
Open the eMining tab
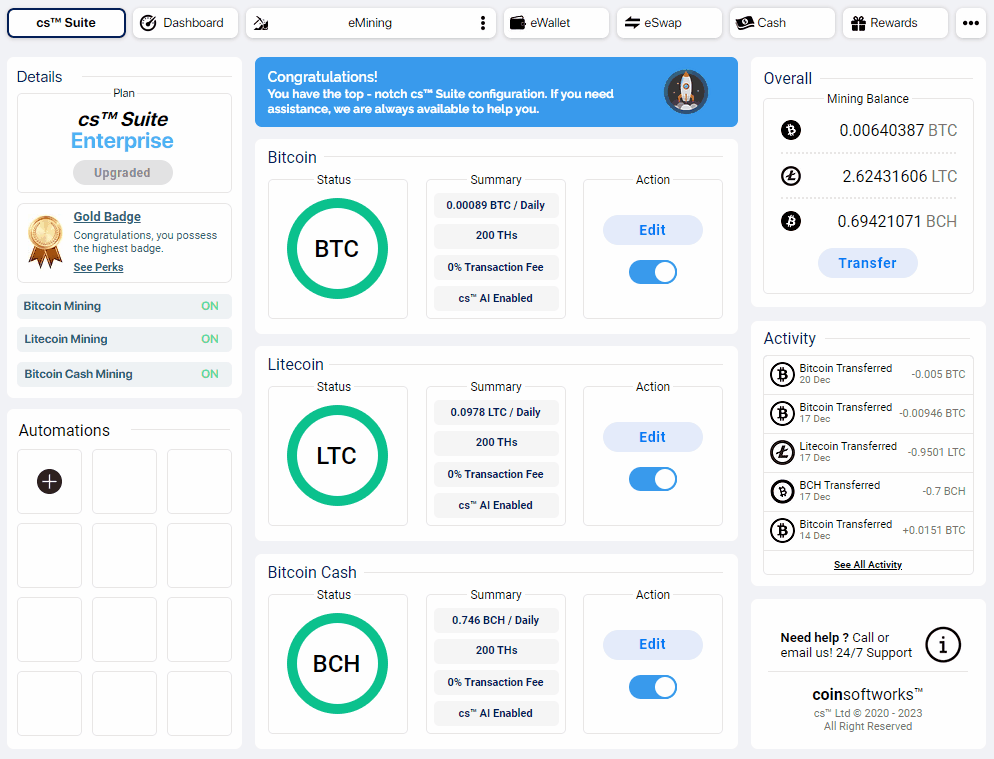click(x=370, y=23)
